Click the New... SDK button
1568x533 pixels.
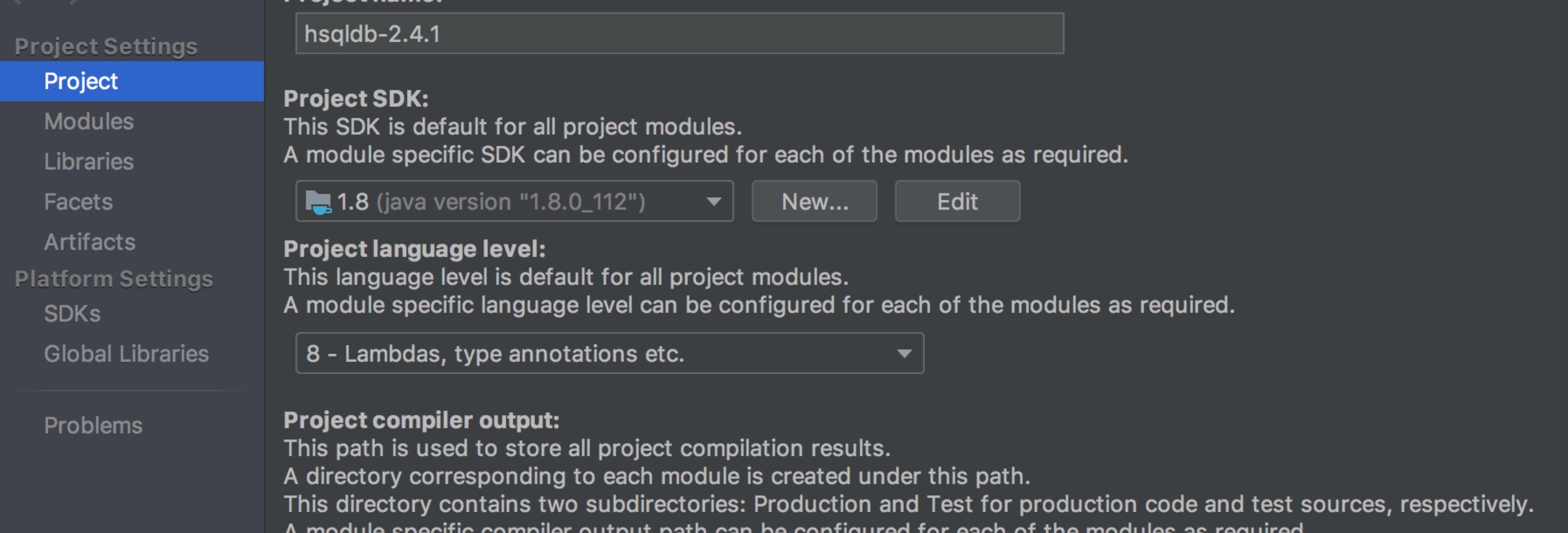click(815, 201)
